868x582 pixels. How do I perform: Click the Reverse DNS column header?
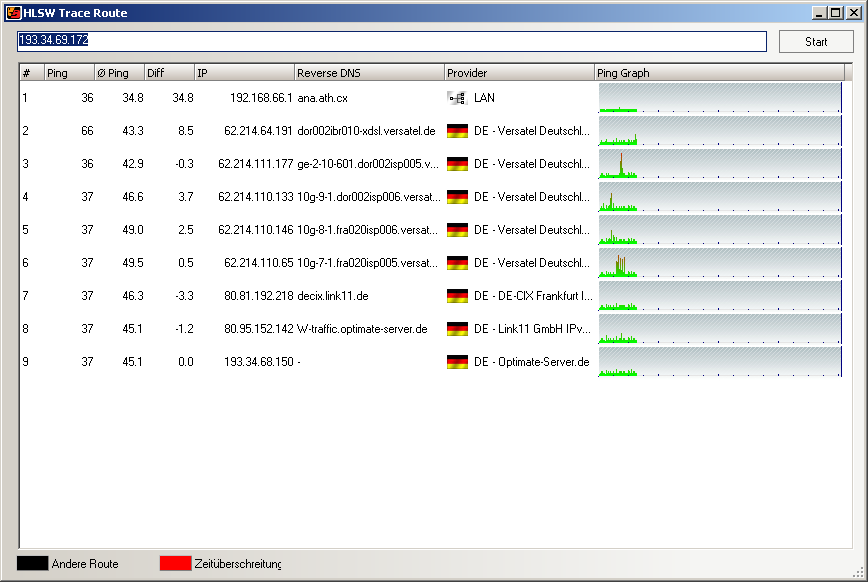369,73
